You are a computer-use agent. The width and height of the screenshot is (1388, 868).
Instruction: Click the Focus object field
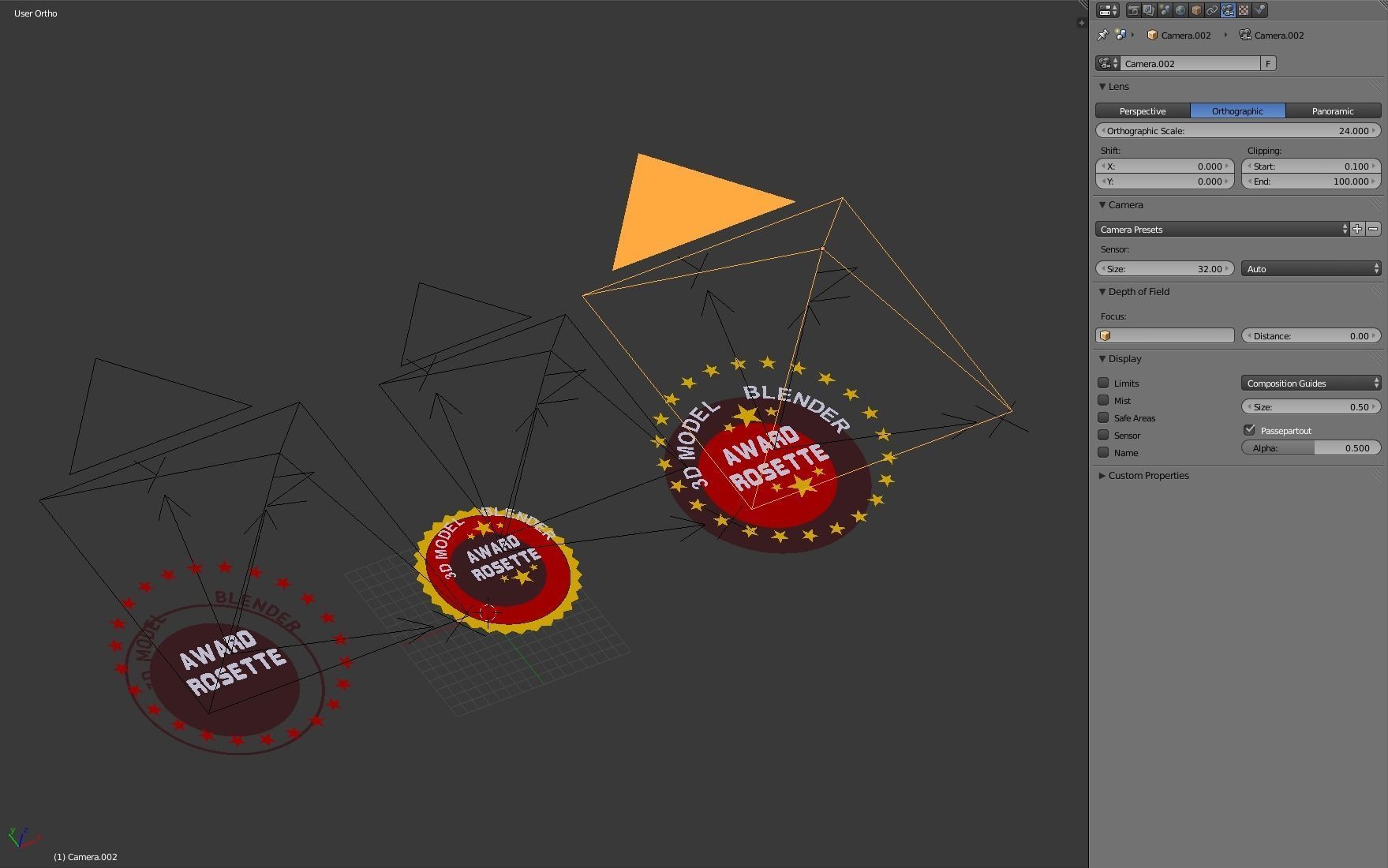click(x=1165, y=335)
